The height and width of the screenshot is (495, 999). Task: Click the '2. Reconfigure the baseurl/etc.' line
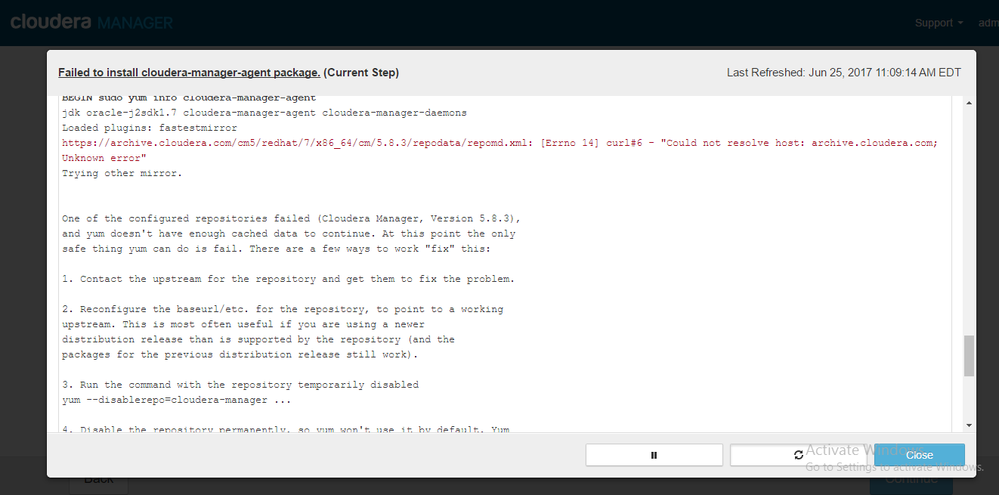pyautogui.click(x=282, y=309)
